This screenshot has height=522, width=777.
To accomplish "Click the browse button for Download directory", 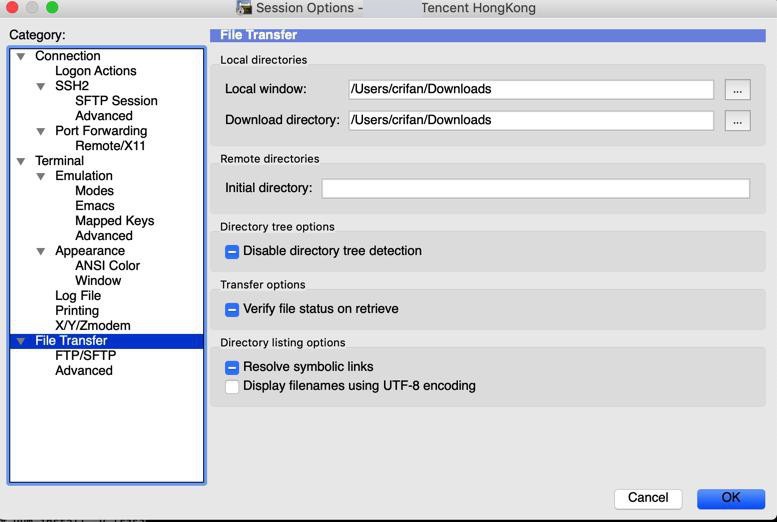I will point(737,121).
